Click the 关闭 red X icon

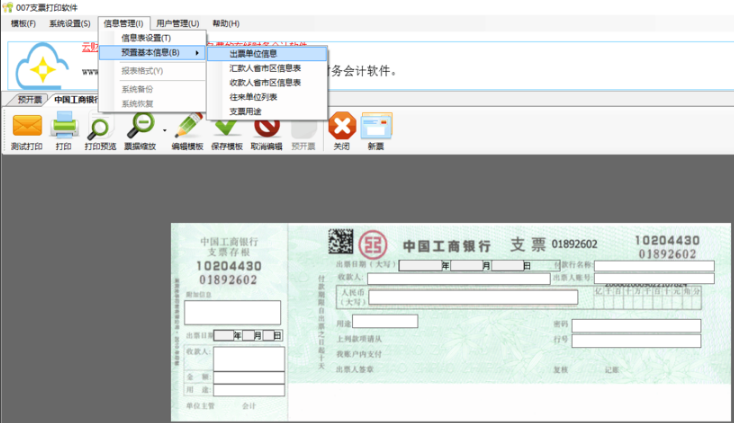pyautogui.click(x=342, y=125)
